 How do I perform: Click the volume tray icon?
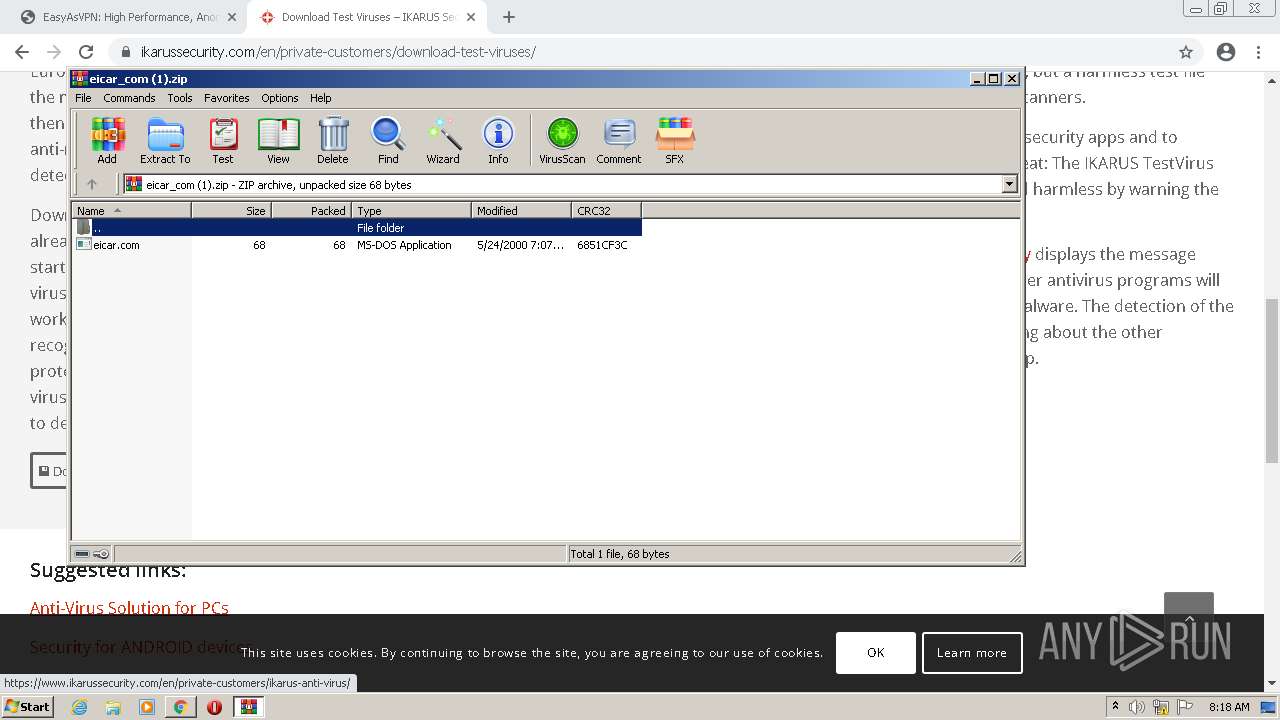[x=1137, y=707]
